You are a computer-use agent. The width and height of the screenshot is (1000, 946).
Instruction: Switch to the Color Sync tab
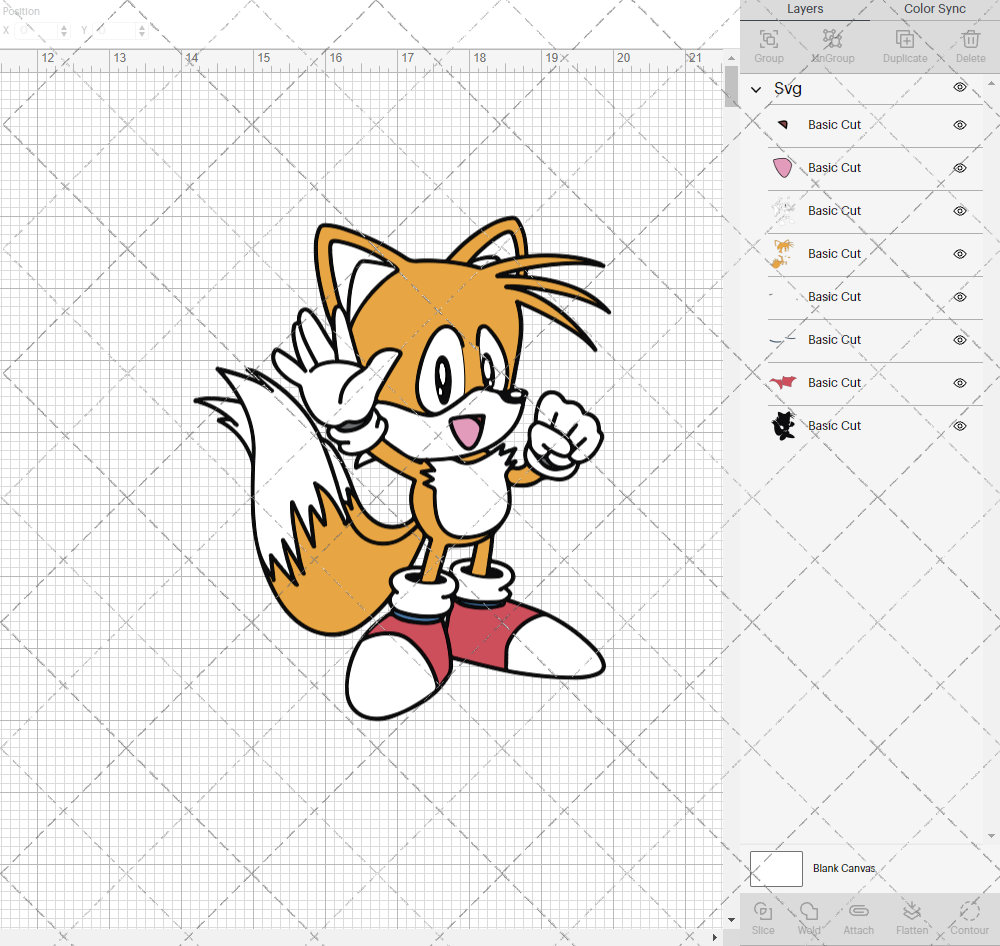point(934,9)
